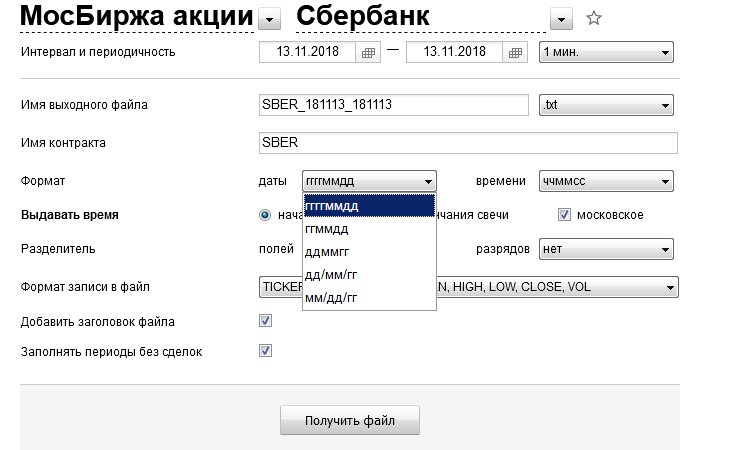The width and height of the screenshot is (750, 450).
Task: Click the contract name field SBER
Action: point(468,143)
